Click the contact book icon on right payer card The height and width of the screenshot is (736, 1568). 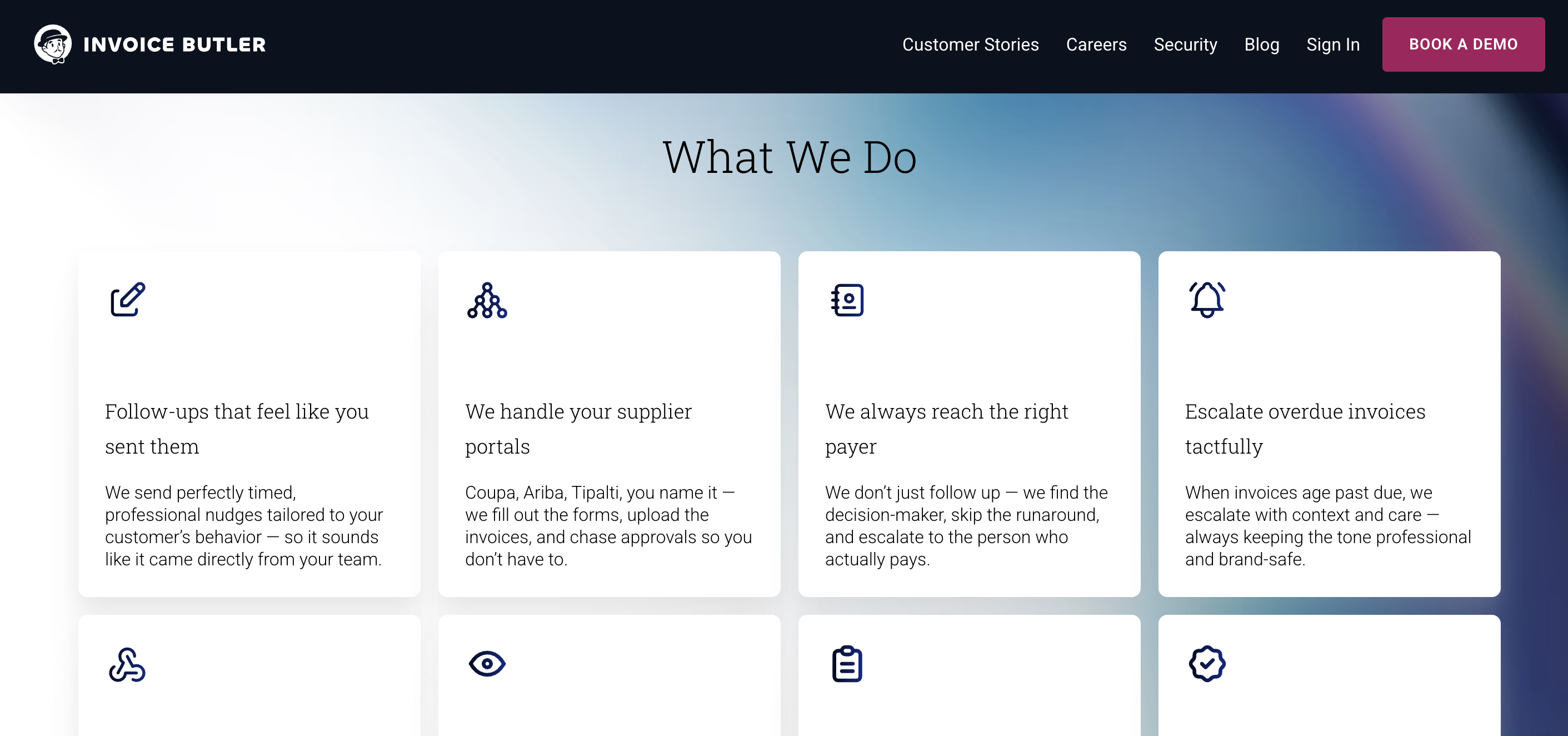[x=847, y=300]
